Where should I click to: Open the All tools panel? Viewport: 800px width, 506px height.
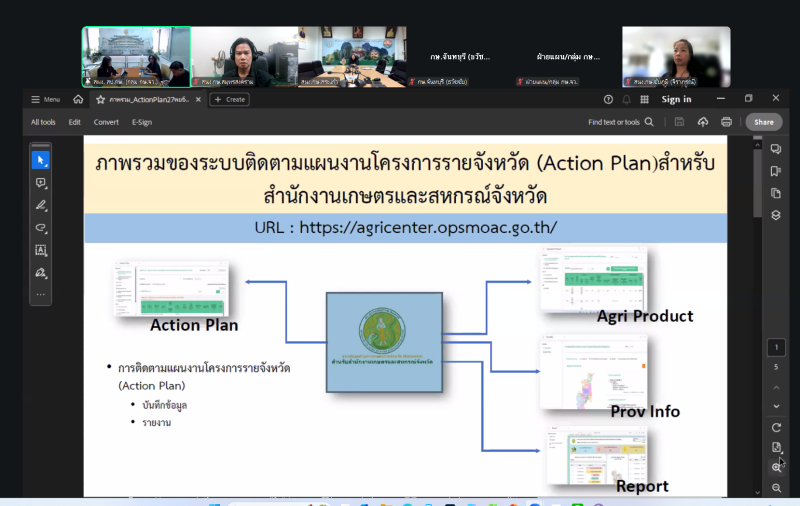point(43,122)
